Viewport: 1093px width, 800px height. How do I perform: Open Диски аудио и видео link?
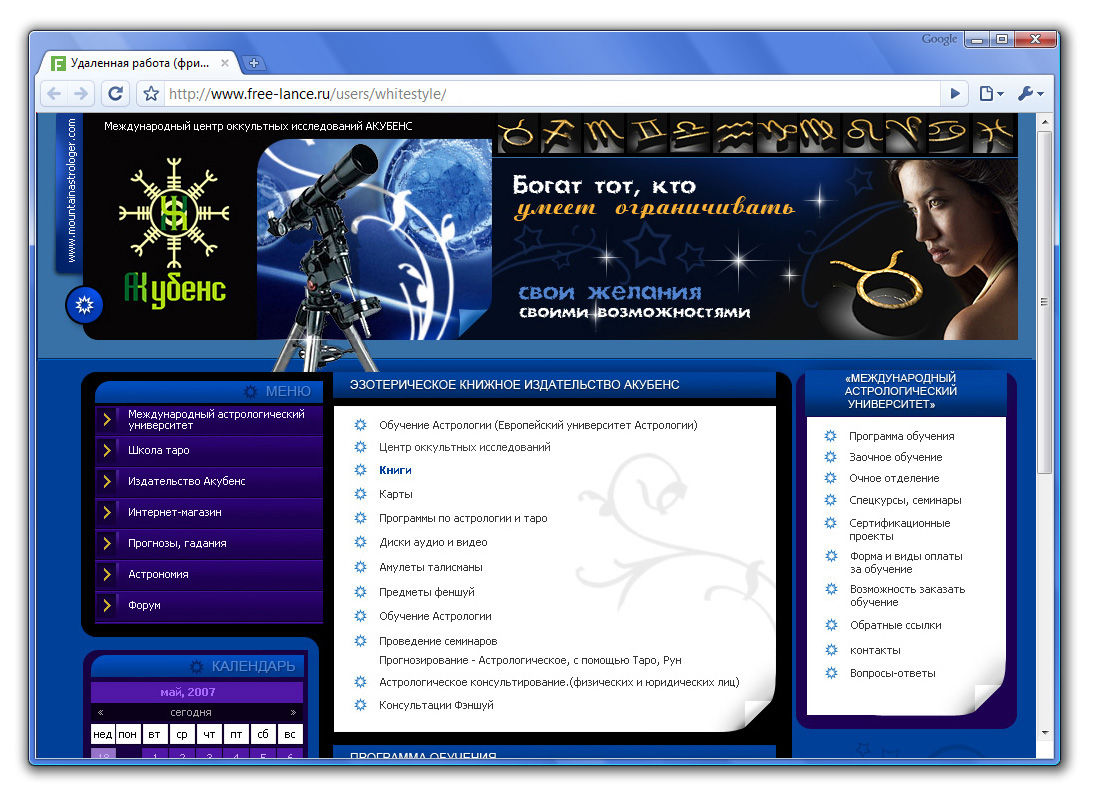point(433,542)
